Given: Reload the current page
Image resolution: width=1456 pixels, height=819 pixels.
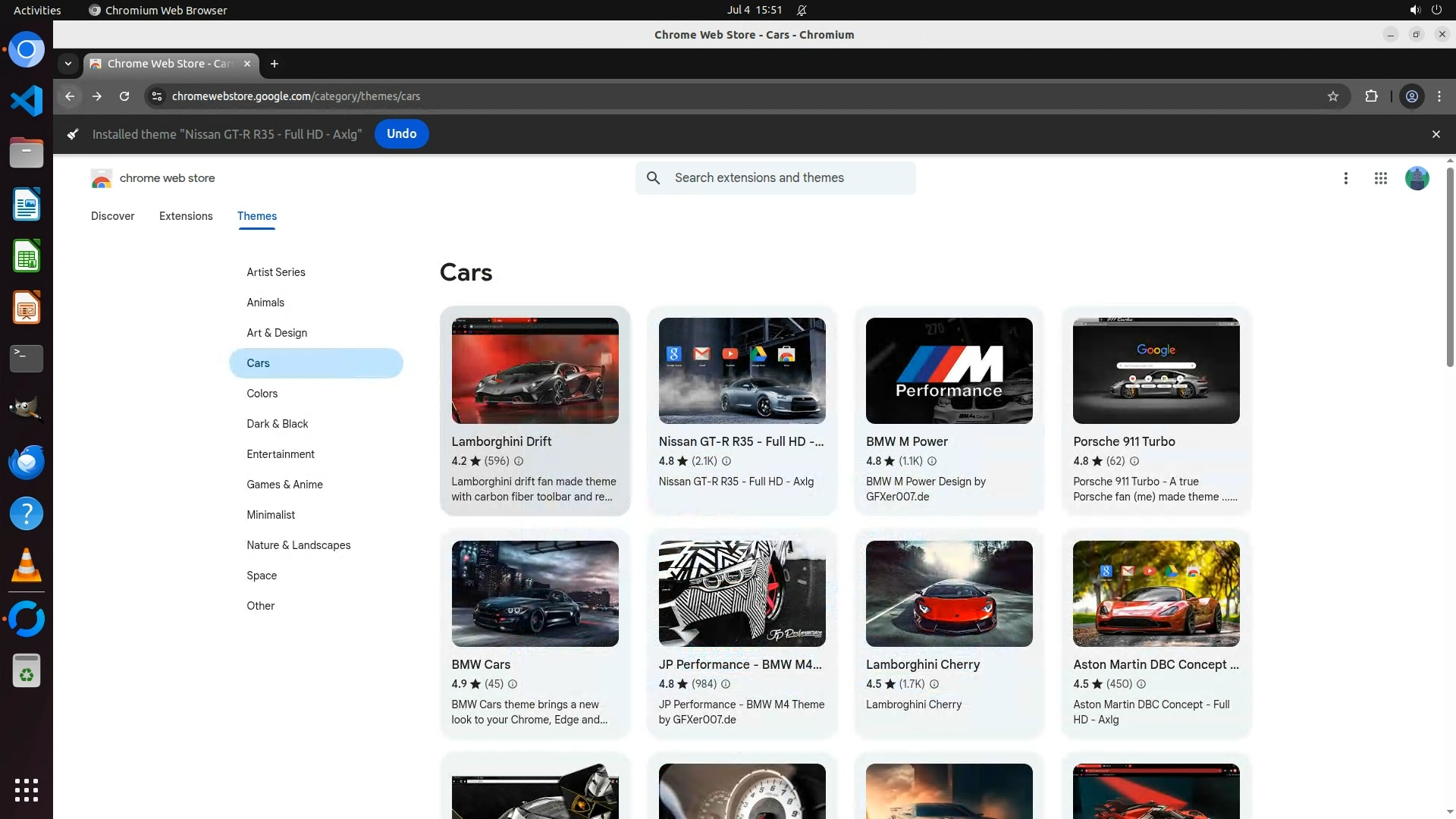Looking at the screenshot, I should (x=124, y=96).
